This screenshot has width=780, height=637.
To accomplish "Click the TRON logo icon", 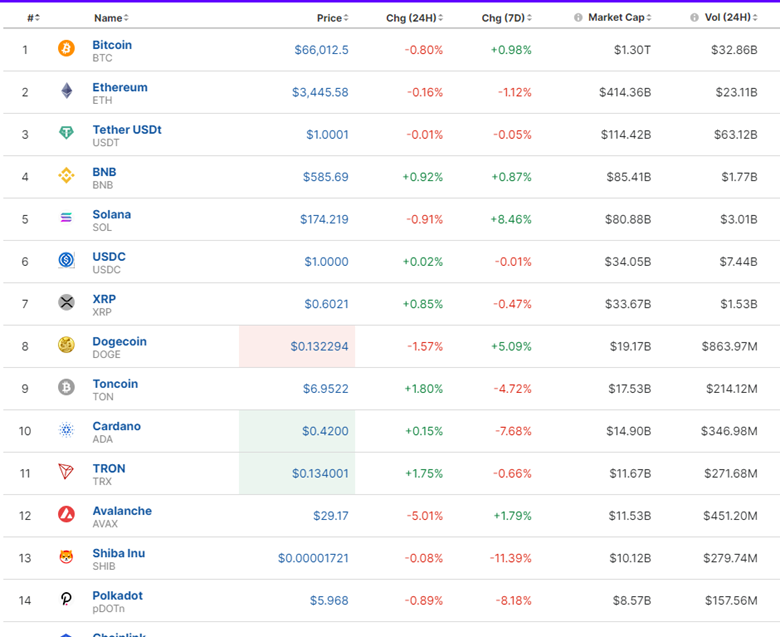I will pyautogui.click(x=66, y=471).
